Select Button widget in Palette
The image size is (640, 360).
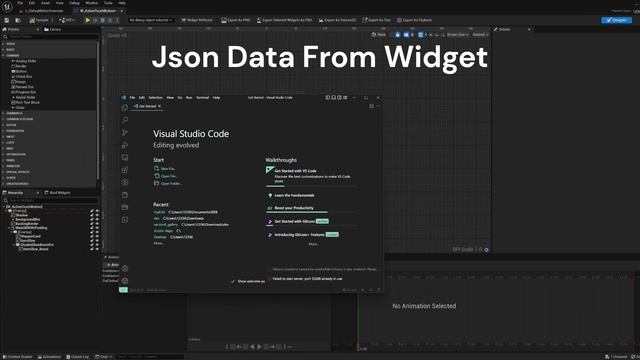coord(19,71)
